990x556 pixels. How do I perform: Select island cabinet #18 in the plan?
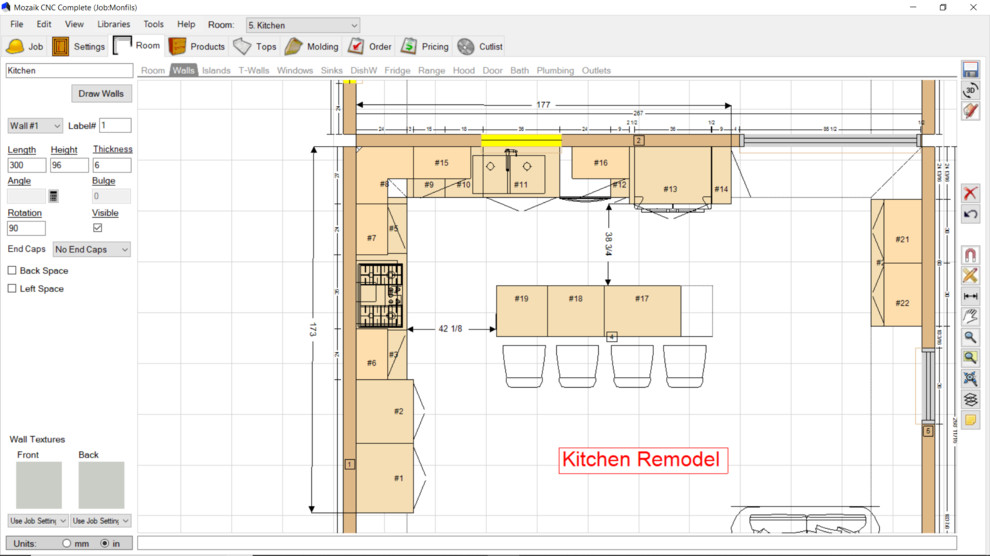(x=575, y=311)
